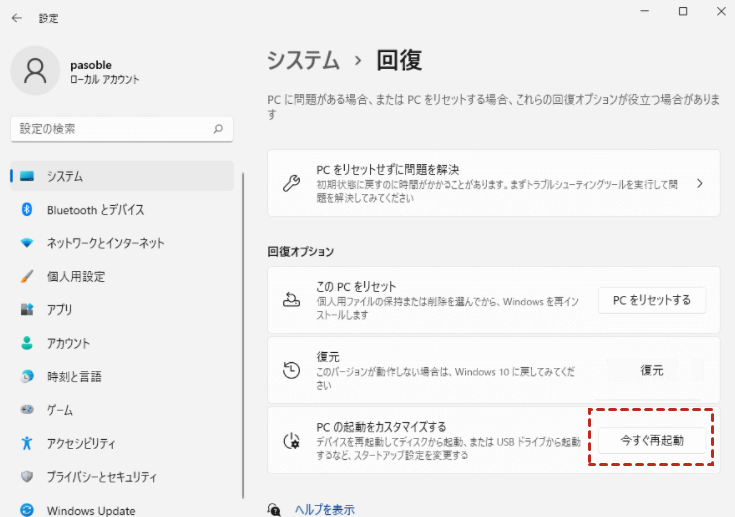This screenshot has height=517, width=735.
Task: Click the ゲーム controller icon
Action: tap(27, 410)
